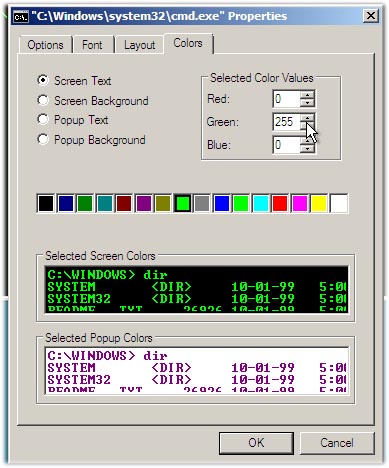Pick the gray color swatch

coord(202,203)
